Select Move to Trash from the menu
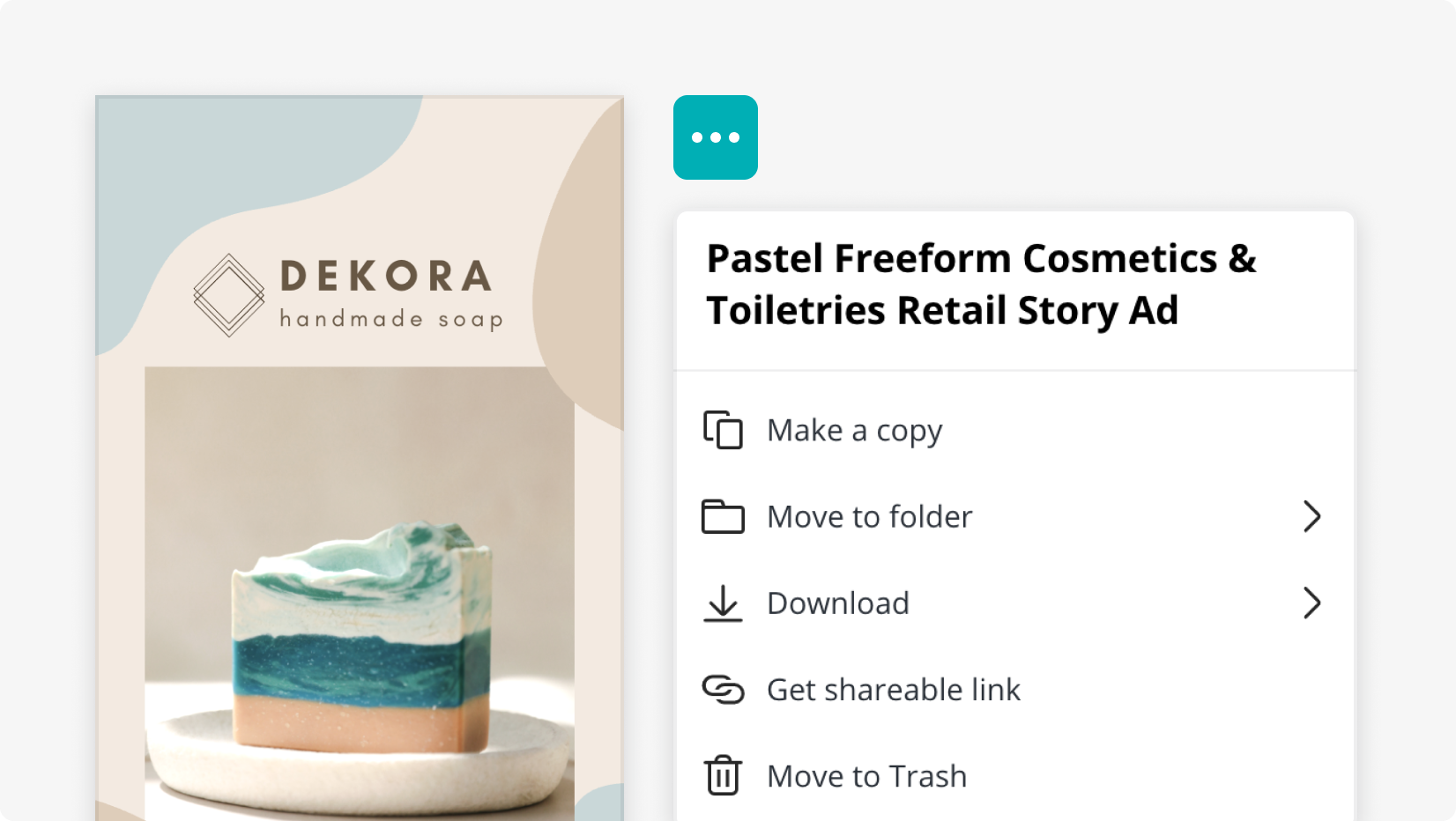This screenshot has width=1456, height=821. pos(866,776)
